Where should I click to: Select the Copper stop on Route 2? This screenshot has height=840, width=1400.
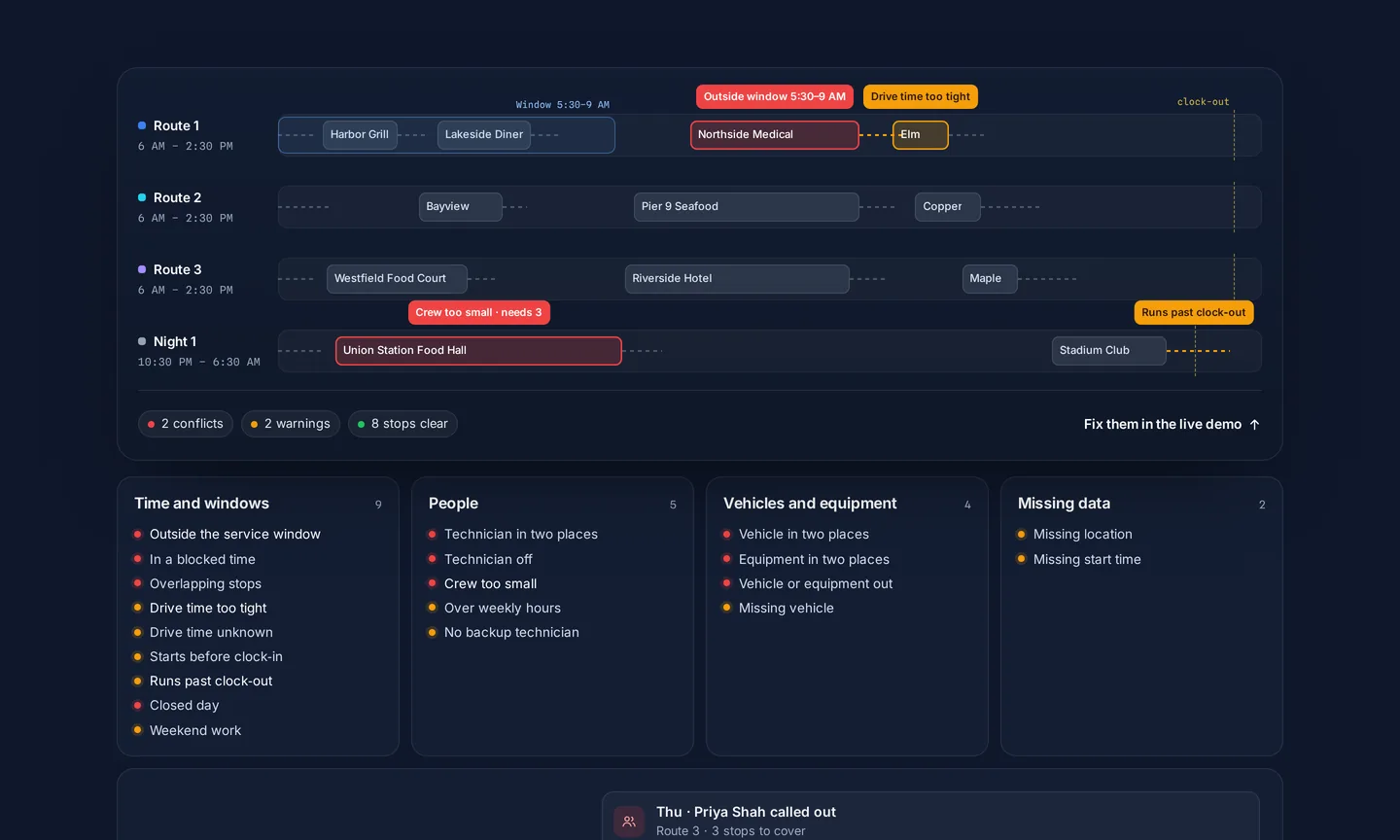948,207
